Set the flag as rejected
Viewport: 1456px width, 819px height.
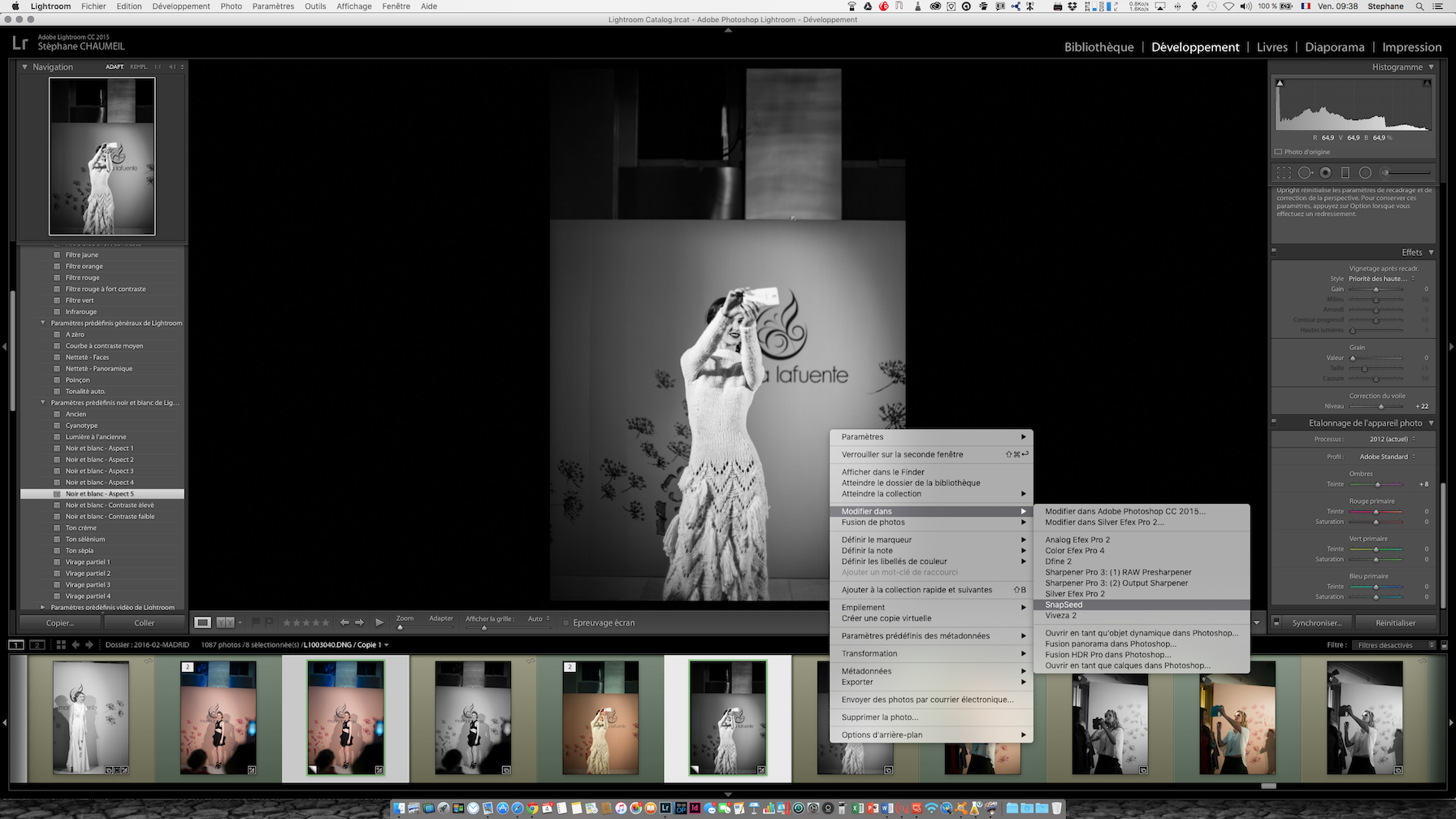coord(269,622)
